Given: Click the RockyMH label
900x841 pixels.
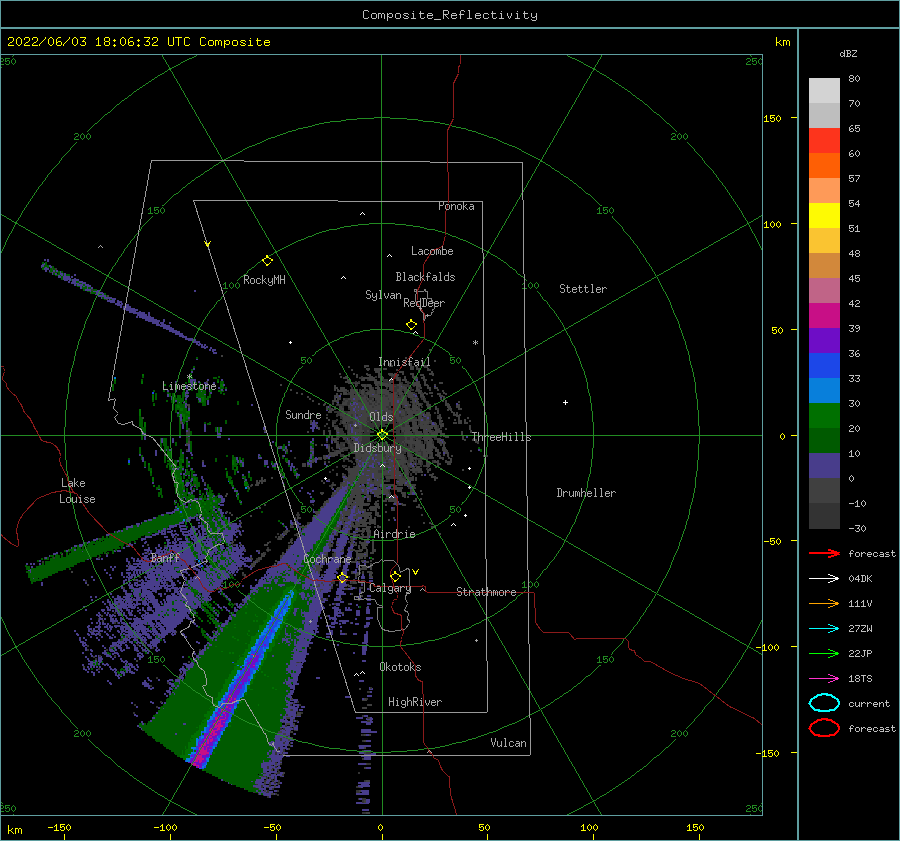Looking at the screenshot, I should (x=264, y=280).
